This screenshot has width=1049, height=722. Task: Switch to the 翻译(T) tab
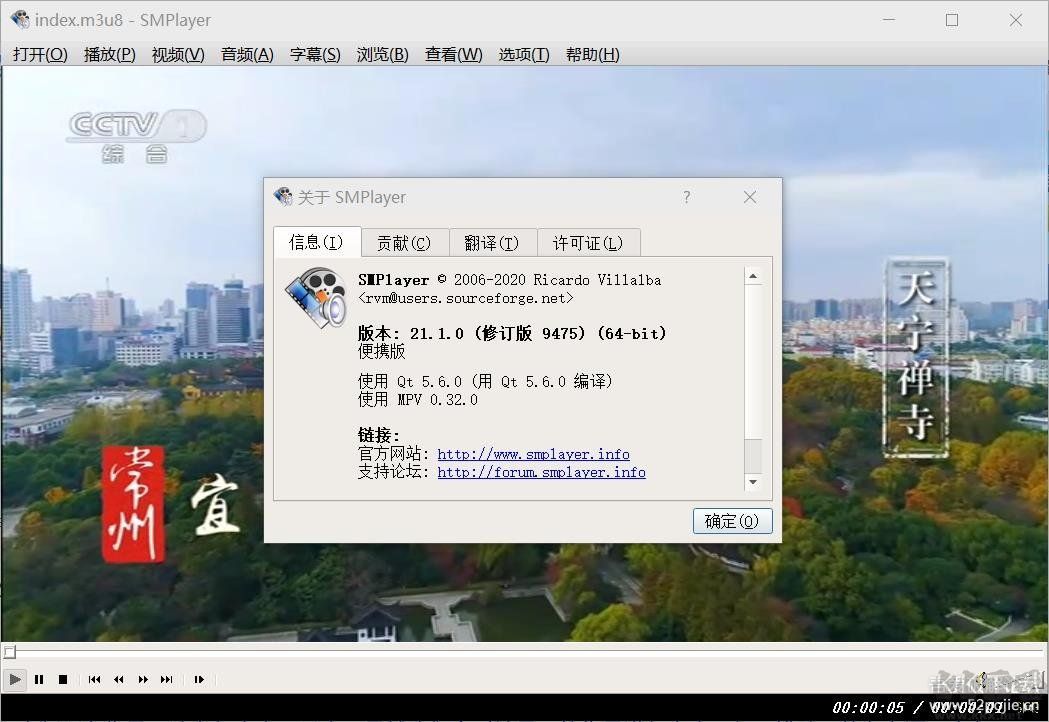coord(493,242)
